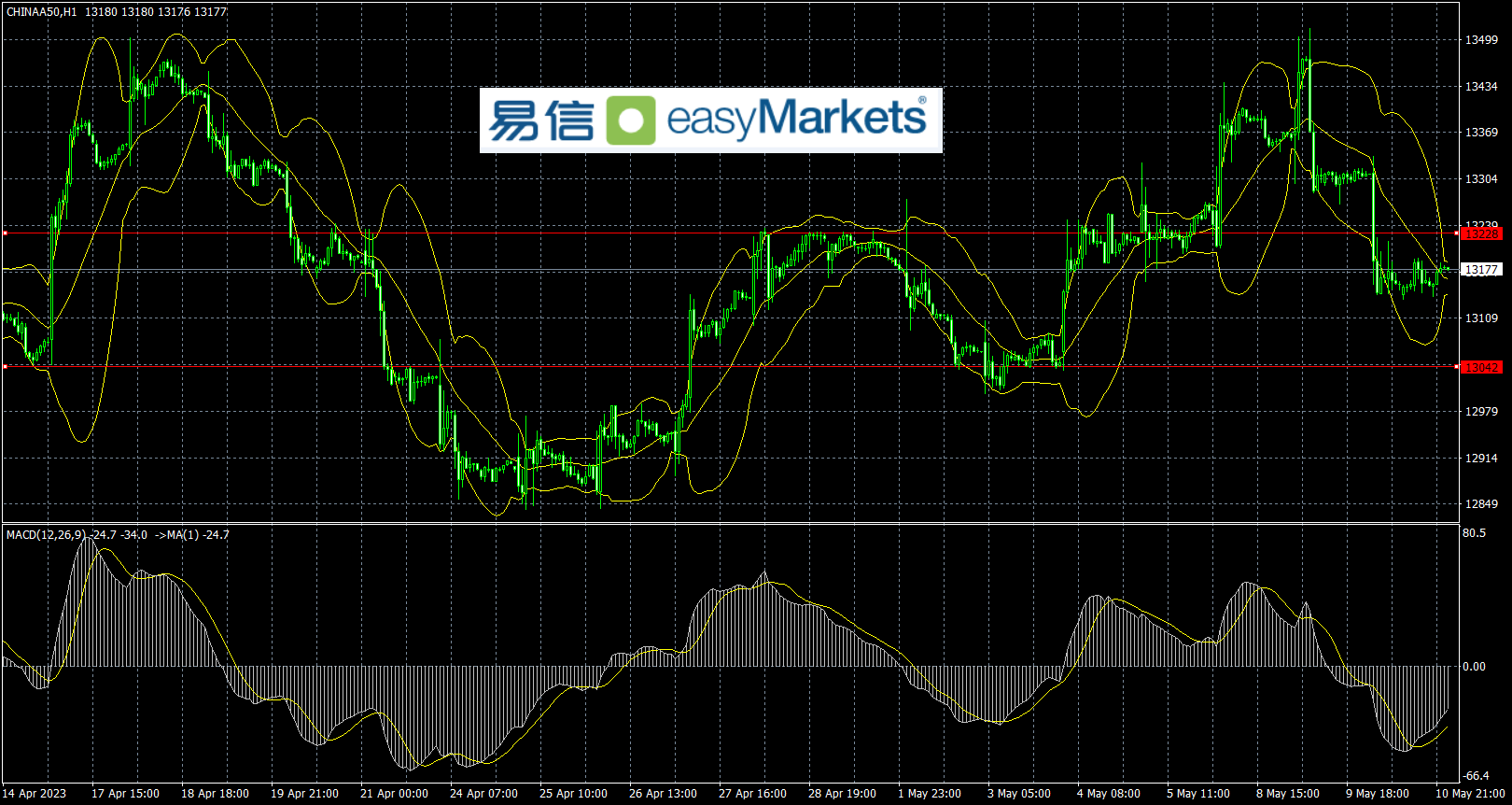Click the 13434 price axis label
The height and width of the screenshot is (805, 1512).
(x=1481, y=87)
